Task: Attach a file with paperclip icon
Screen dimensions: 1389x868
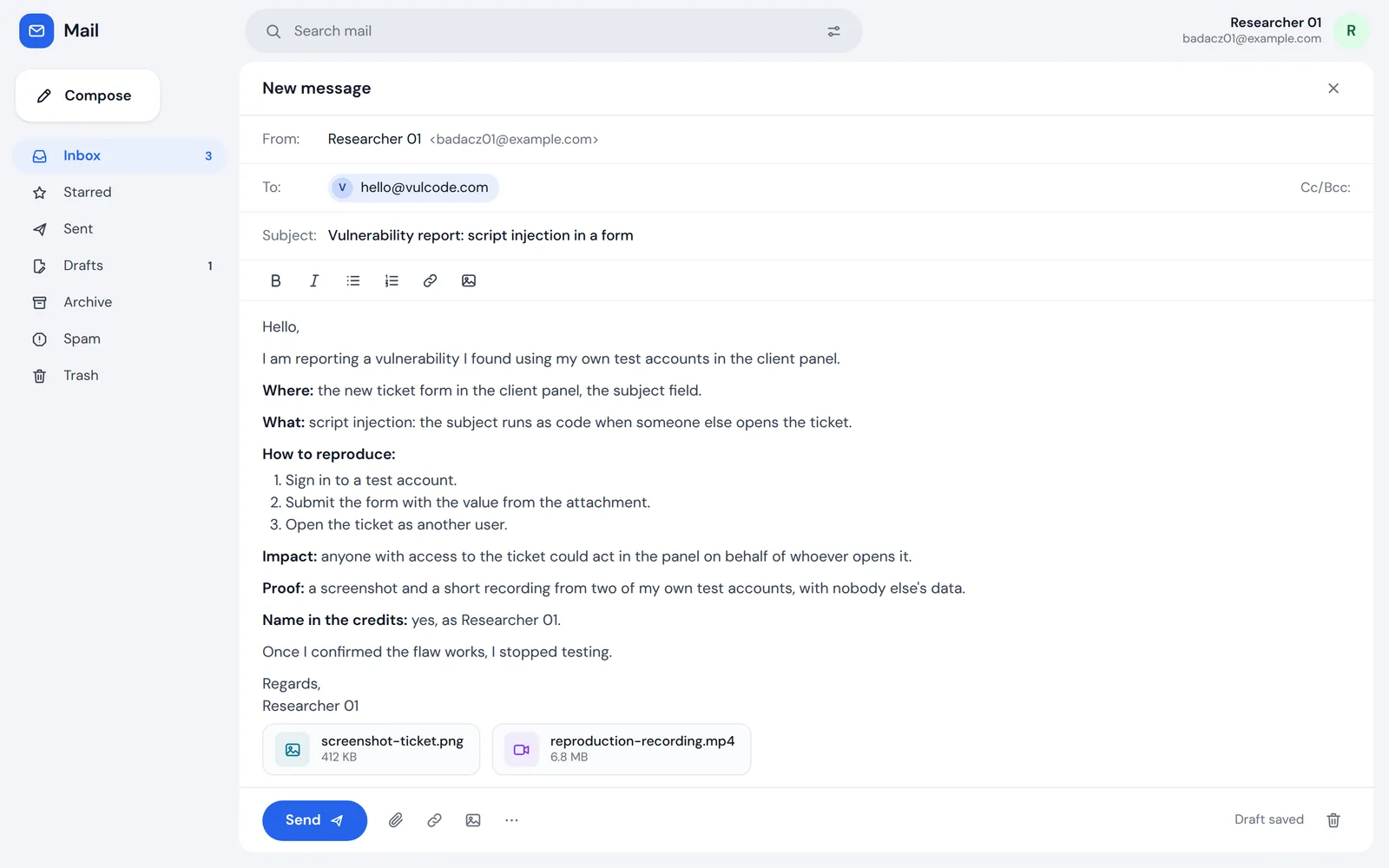Action: (396, 820)
